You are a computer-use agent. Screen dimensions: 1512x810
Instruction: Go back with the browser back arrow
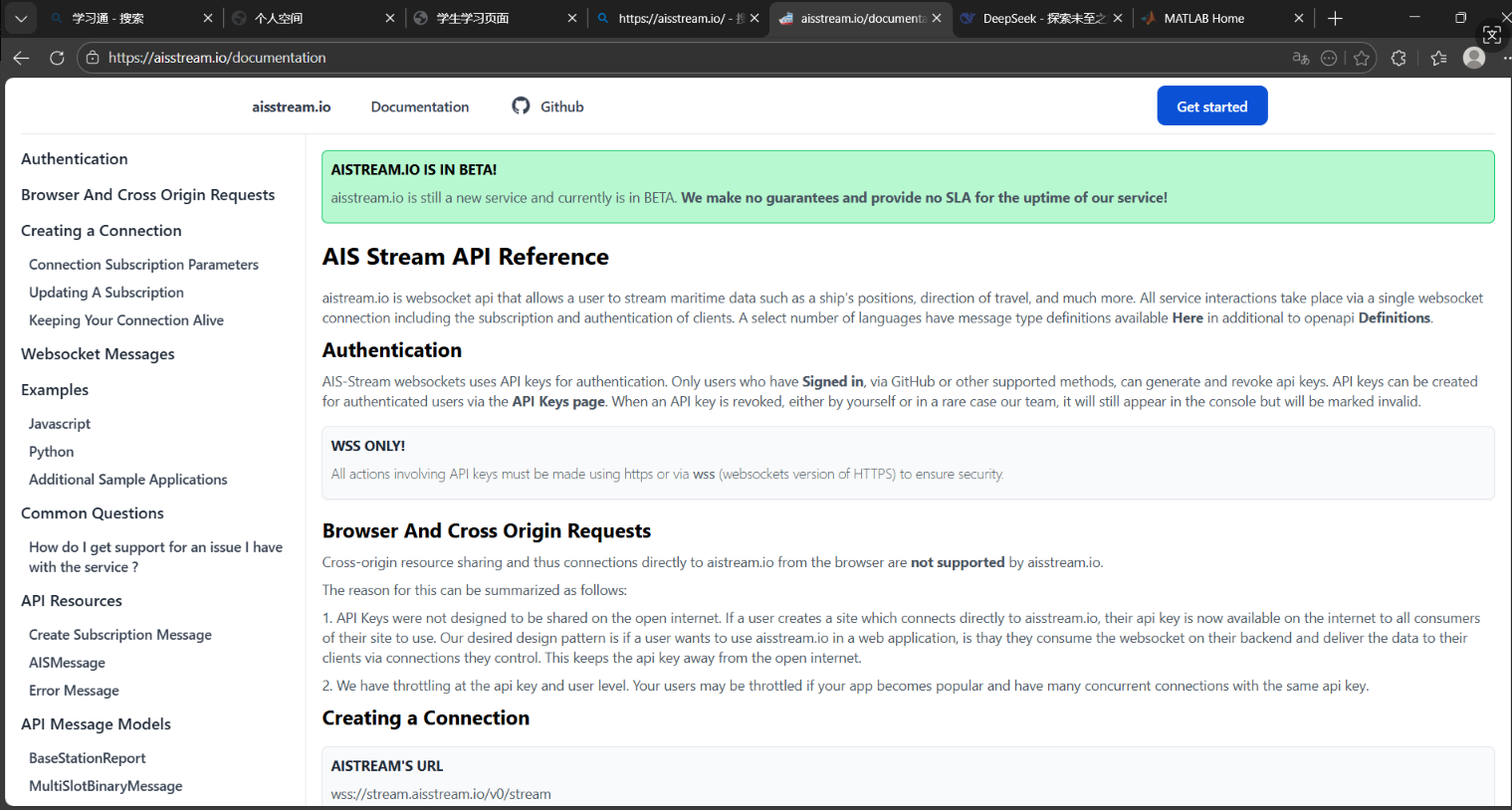[x=21, y=58]
